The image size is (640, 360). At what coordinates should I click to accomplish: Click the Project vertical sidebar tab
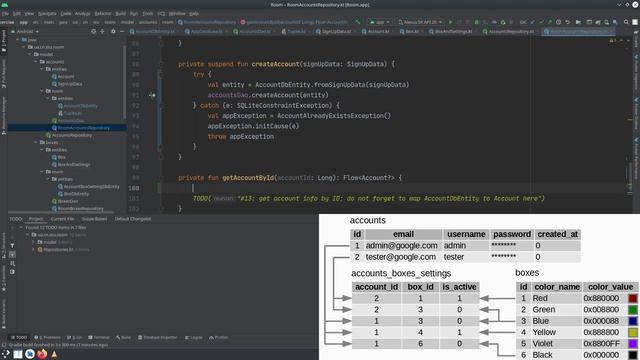4,41
